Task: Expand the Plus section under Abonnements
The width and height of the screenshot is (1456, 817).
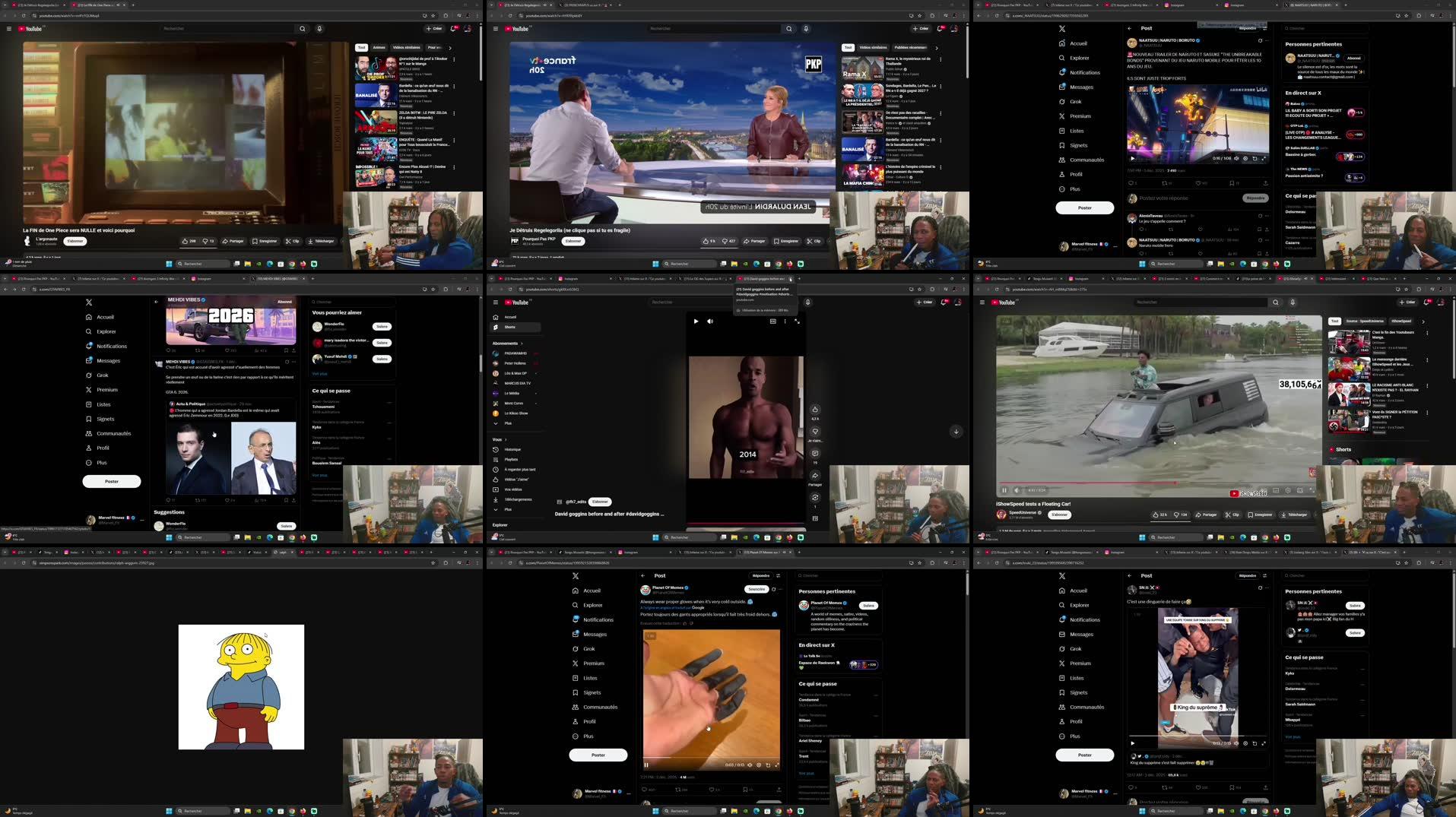Action: tap(507, 423)
